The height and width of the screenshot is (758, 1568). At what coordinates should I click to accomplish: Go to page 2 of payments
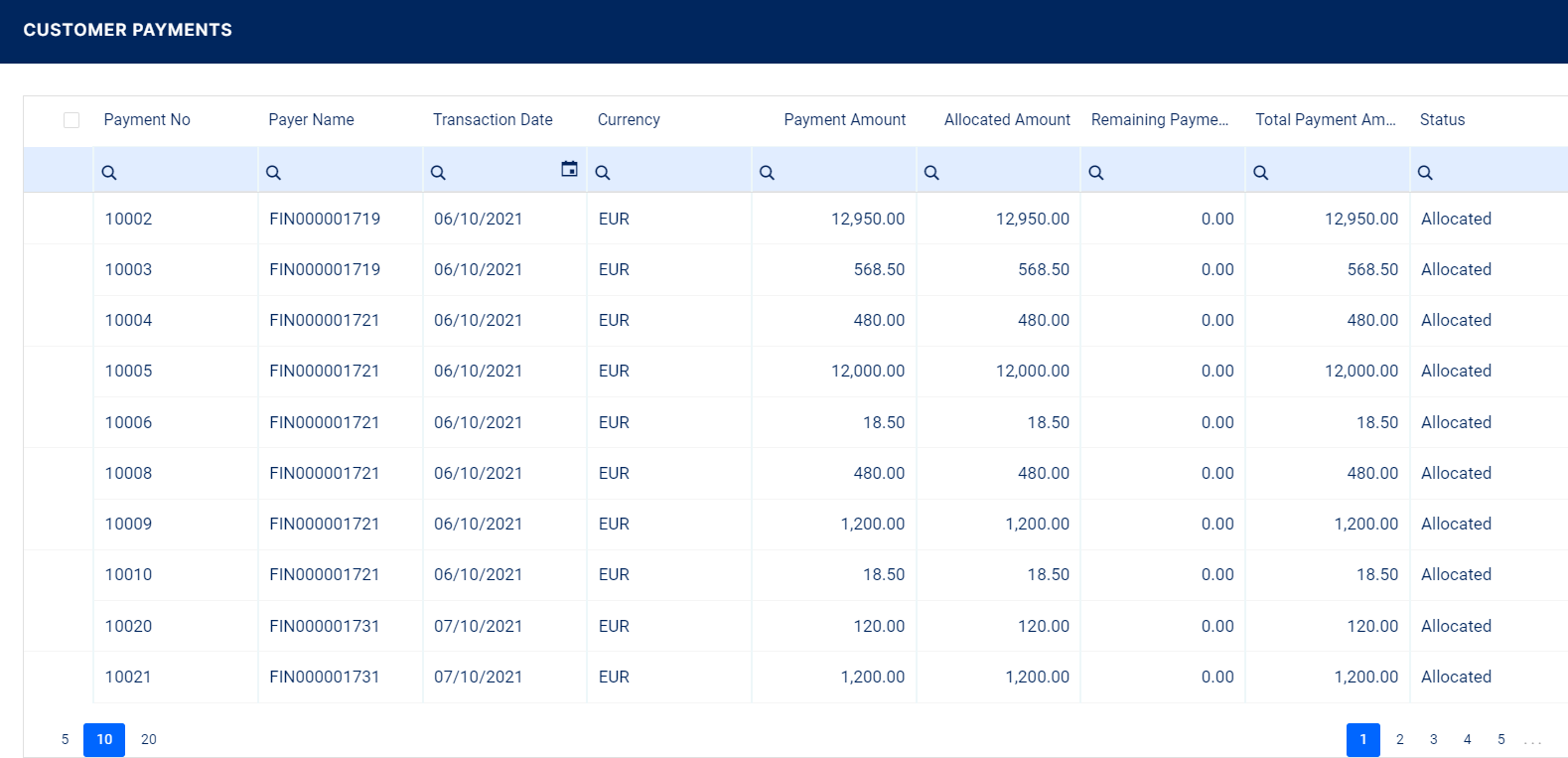(x=1400, y=739)
